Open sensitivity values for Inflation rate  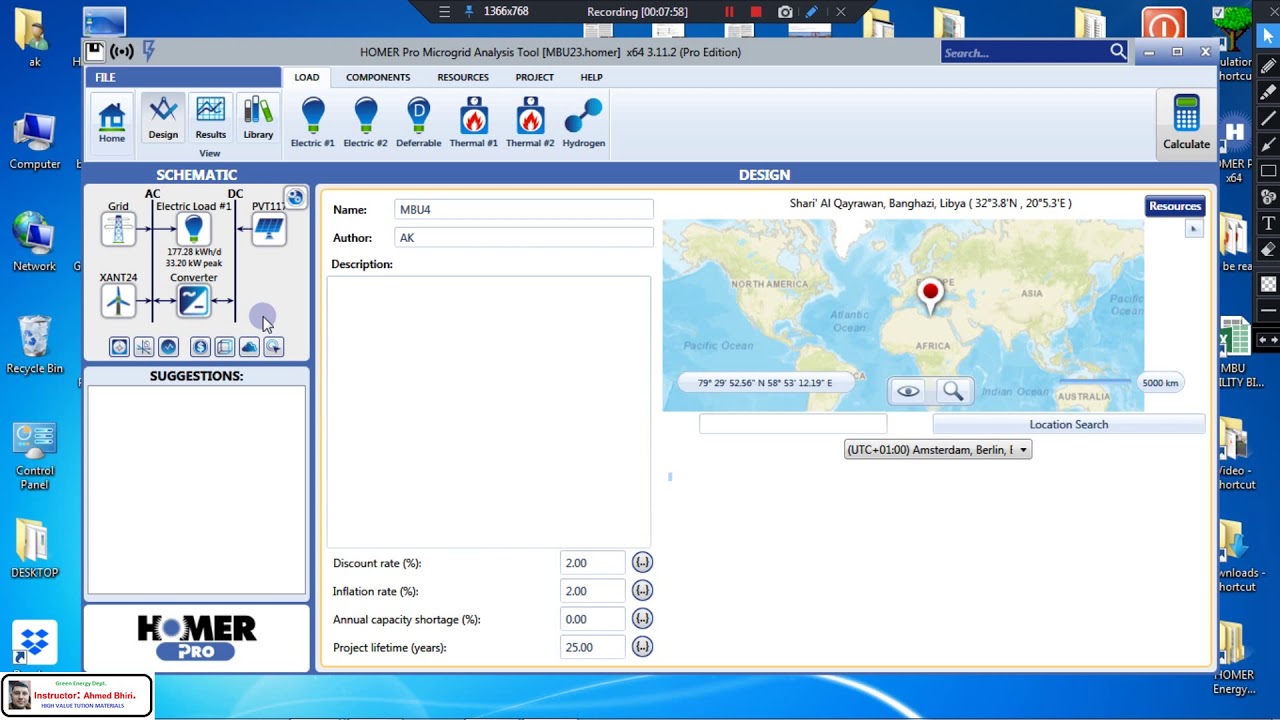click(642, 591)
